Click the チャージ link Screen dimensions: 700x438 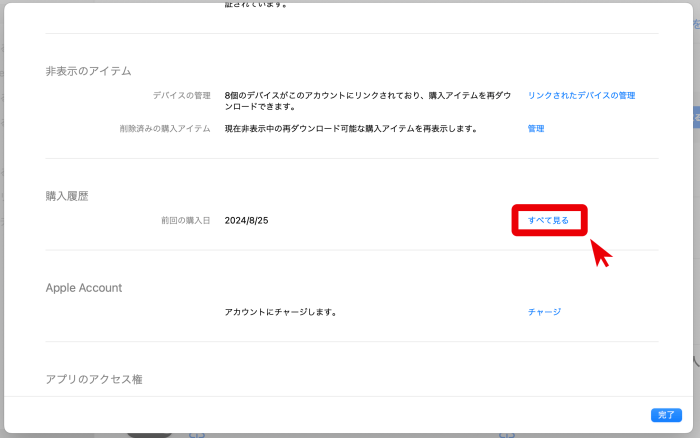[x=544, y=312]
